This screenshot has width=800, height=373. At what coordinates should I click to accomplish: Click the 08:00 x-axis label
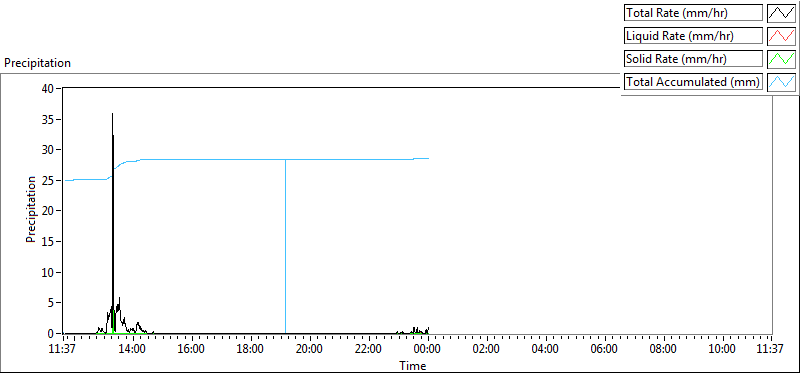664,349
